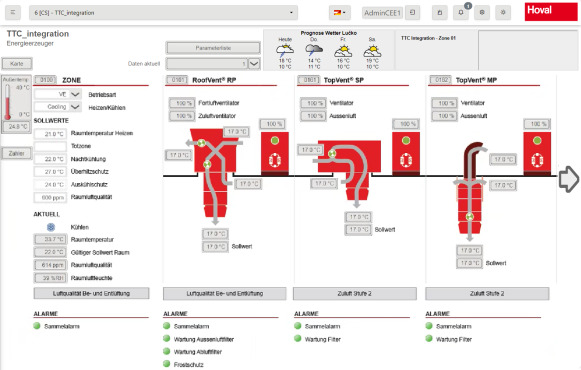Open the Daten aktuell dropdown arrow

(254, 64)
